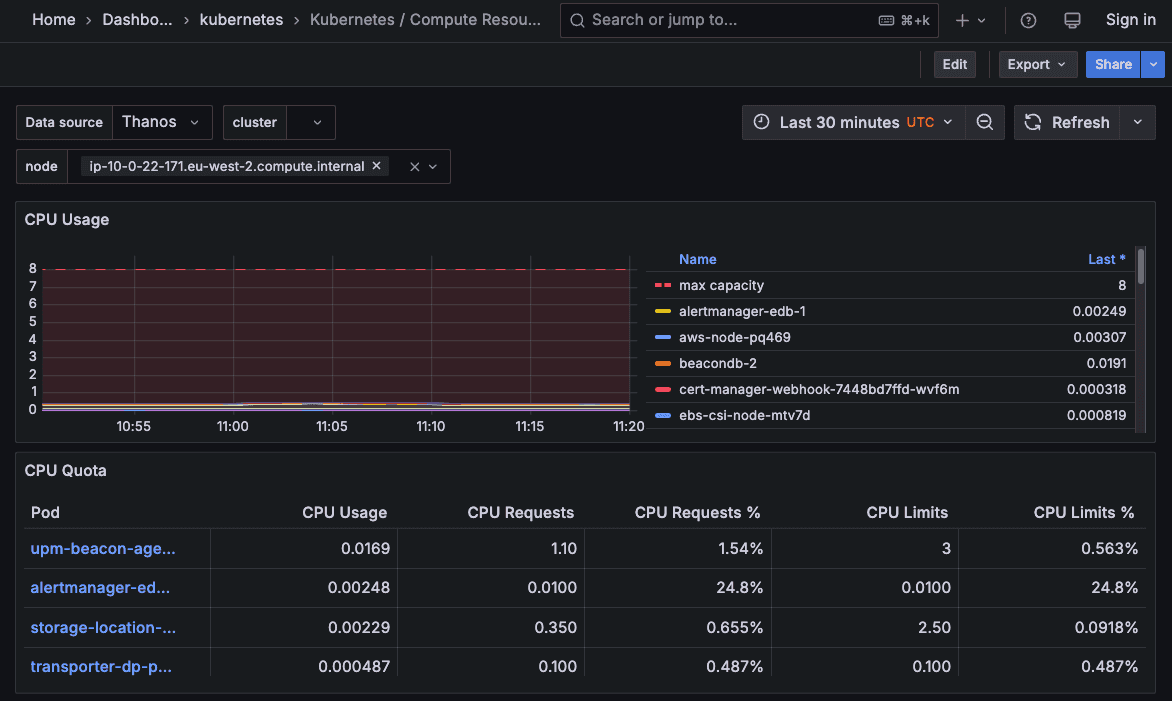Click the search magnifier icon
The image size is (1172, 701).
pyautogui.click(x=577, y=20)
